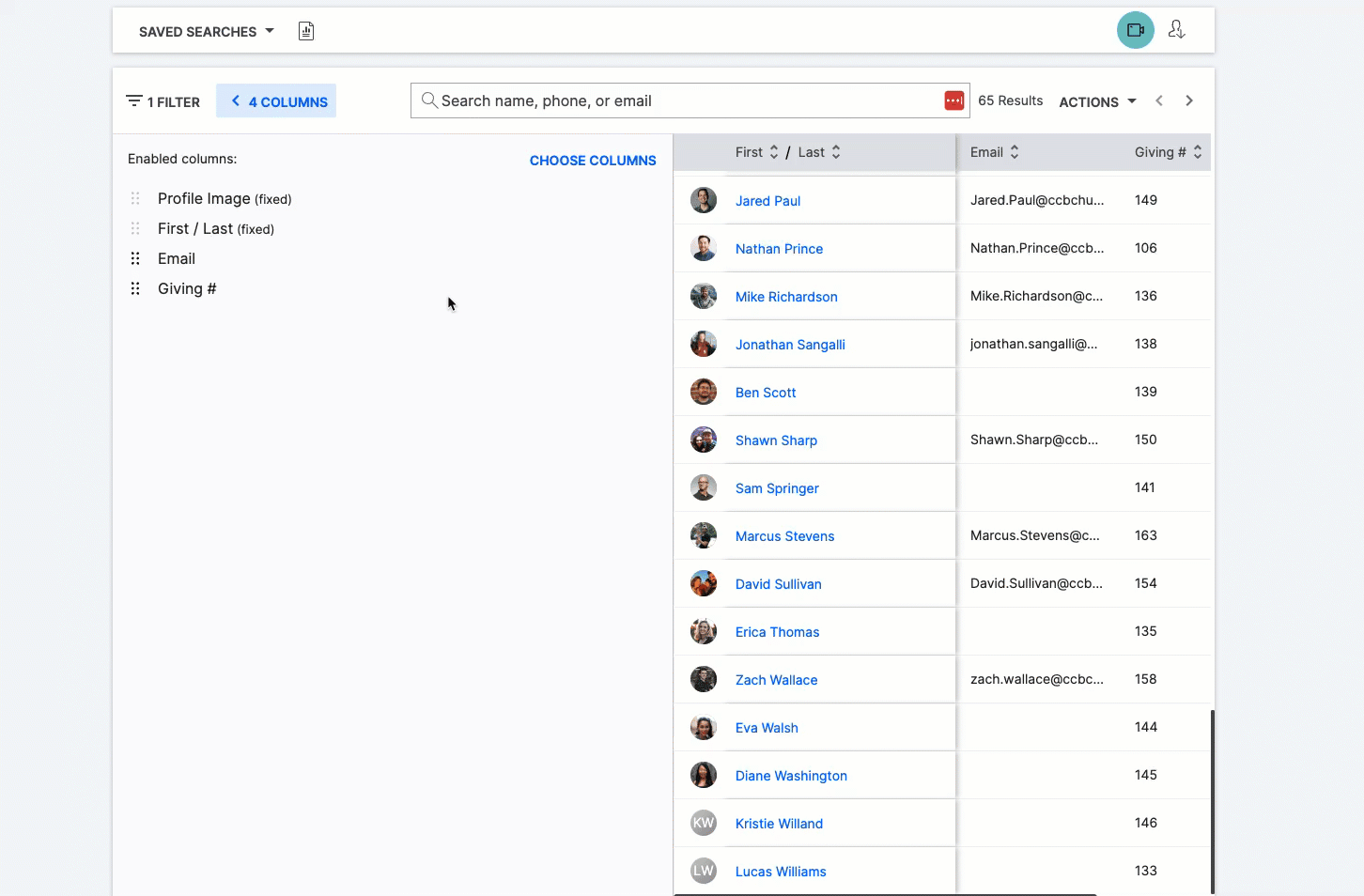Click the add person icon top right
The image size is (1364, 896).
tap(1176, 30)
